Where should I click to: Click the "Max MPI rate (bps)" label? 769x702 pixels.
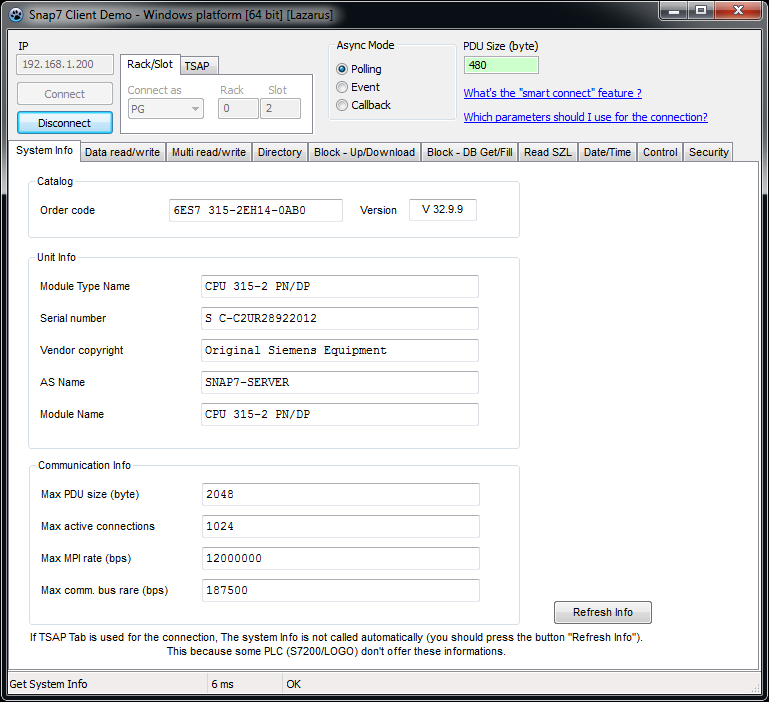(86, 558)
